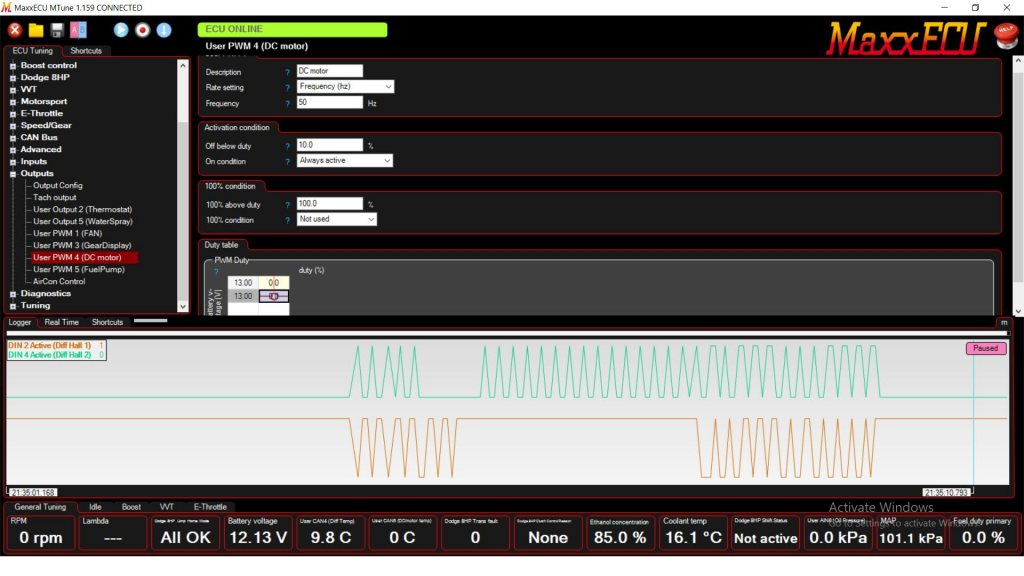Image resolution: width=1024 pixels, height=576 pixels.
Task: Open the Rate setting dropdown
Action: pos(345,87)
